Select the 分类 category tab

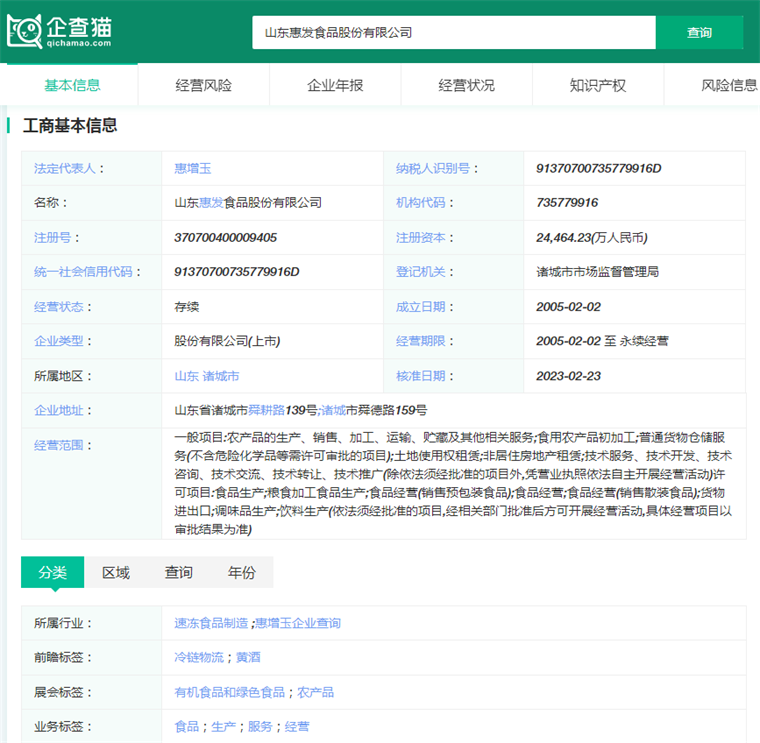[x=52, y=572]
